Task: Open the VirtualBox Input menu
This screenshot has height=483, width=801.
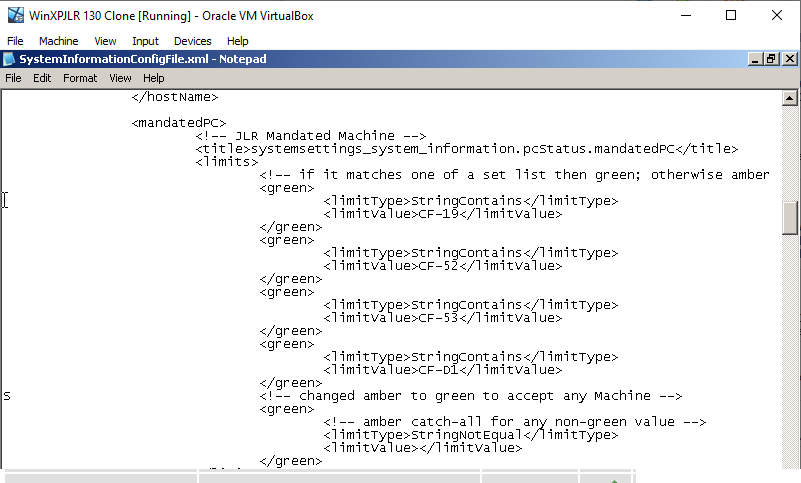Action: 145,41
